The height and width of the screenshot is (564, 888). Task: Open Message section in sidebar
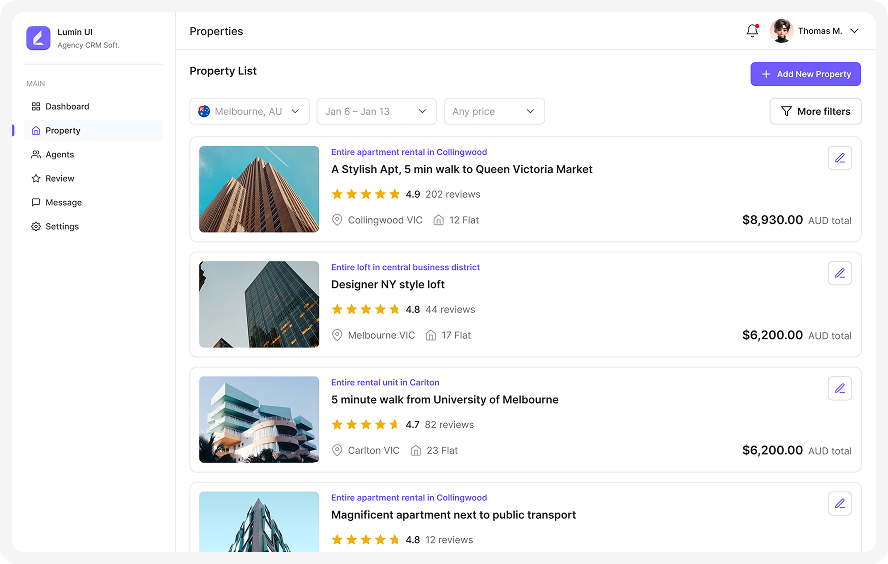63,203
